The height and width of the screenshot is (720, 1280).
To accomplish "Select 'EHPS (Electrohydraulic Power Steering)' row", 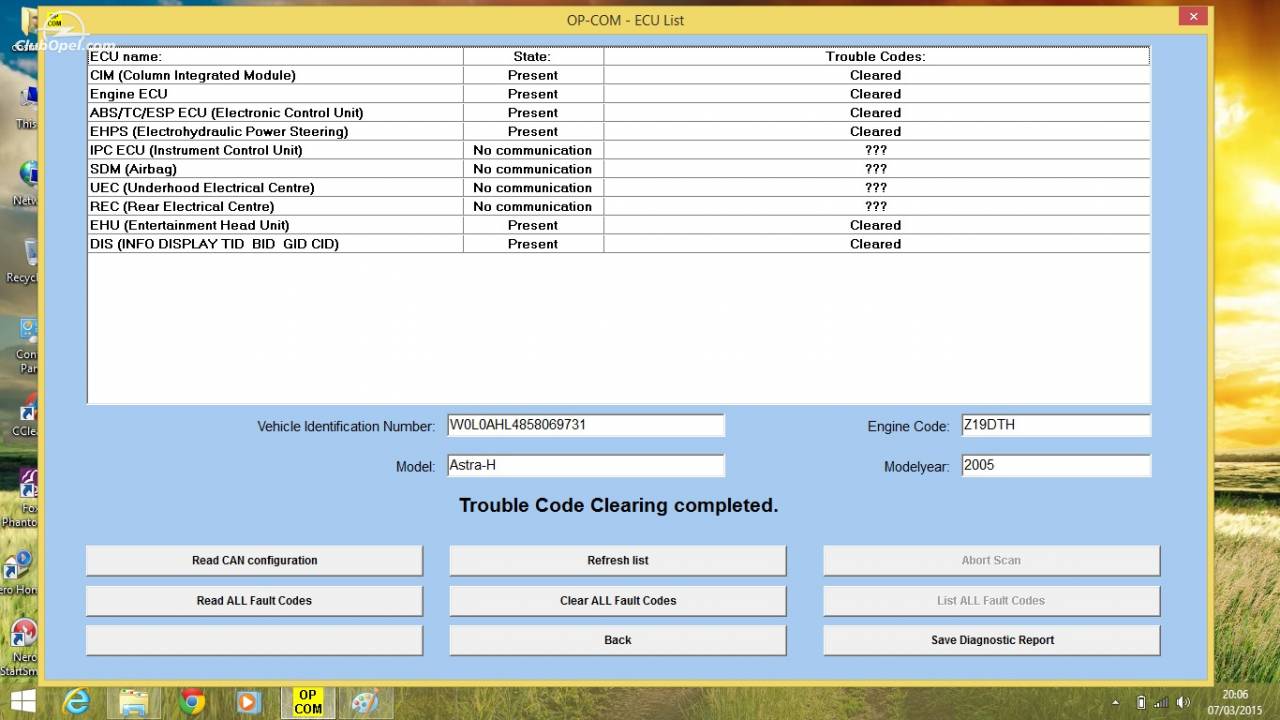I will (618, 131).
